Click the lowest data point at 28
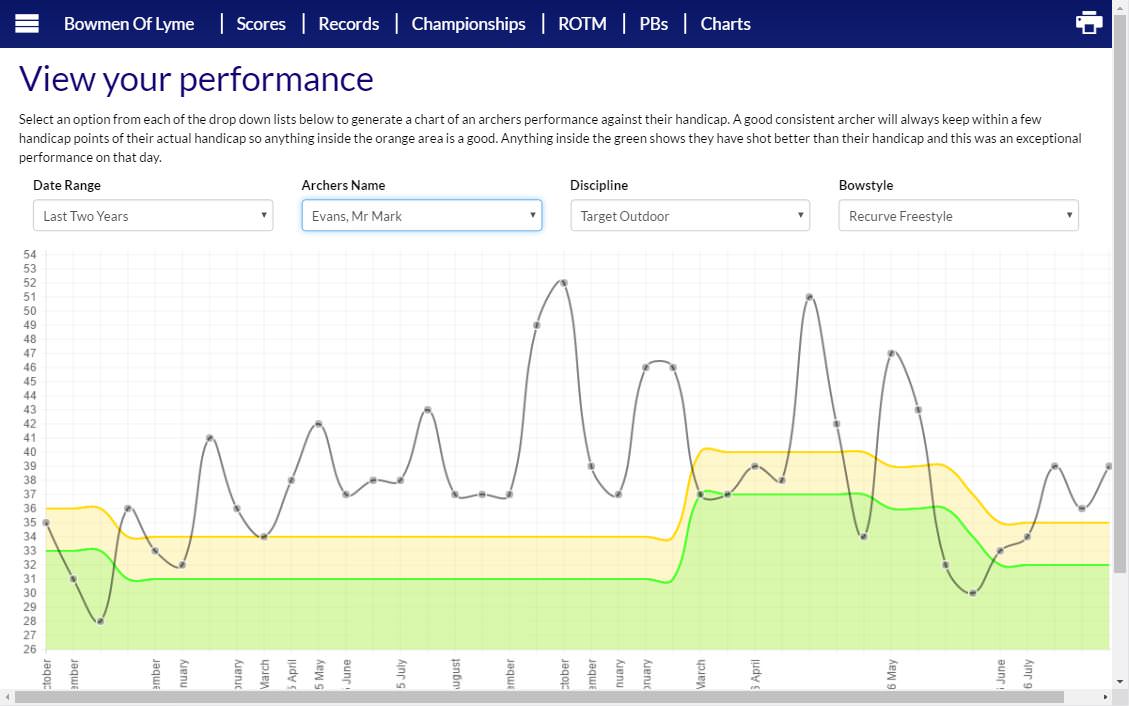The height and width of the screenshot is (706, 1129). coord(100,621)
